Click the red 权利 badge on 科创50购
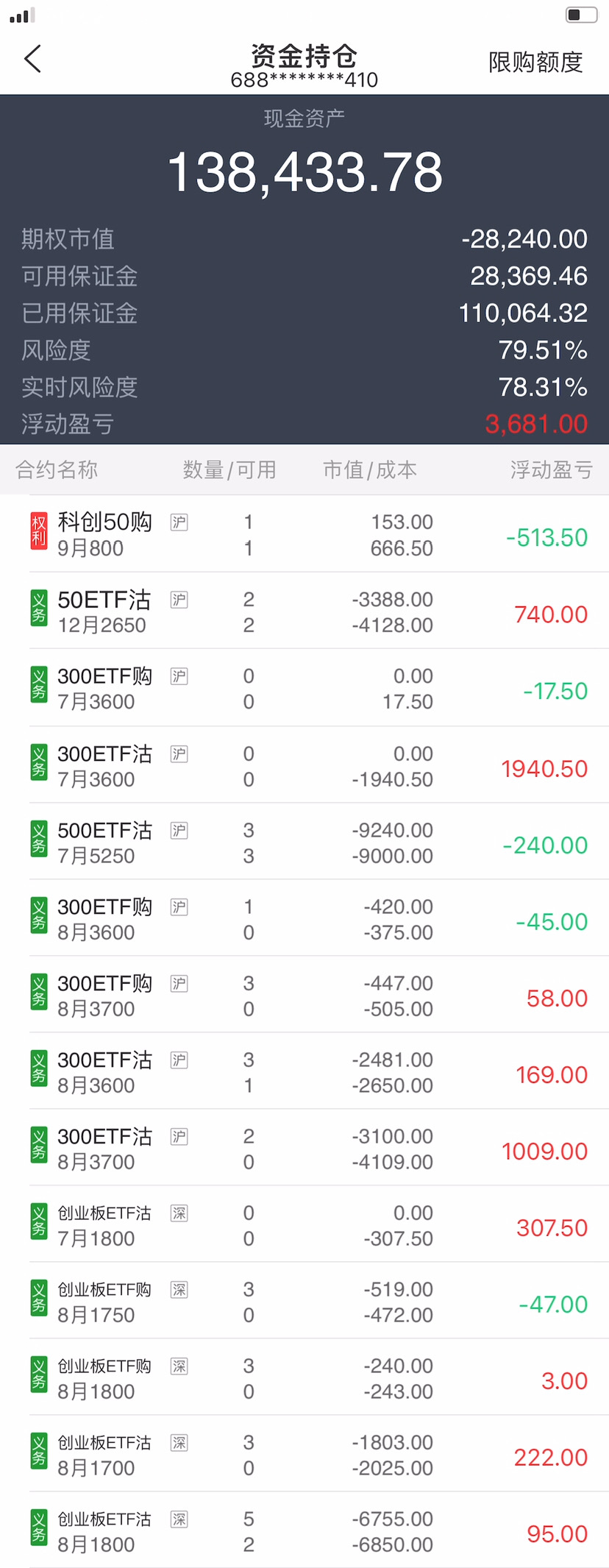The image size is (609, 1568). coord(38,531)
